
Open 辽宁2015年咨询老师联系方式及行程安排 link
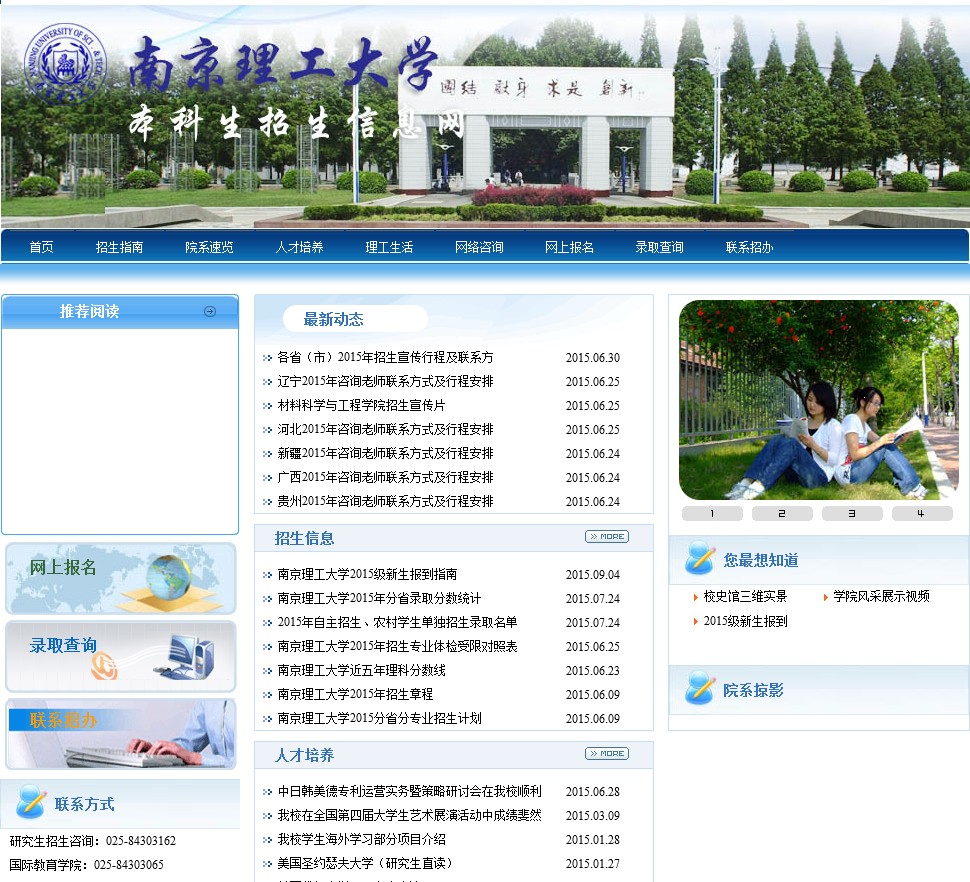click(385, 382)
